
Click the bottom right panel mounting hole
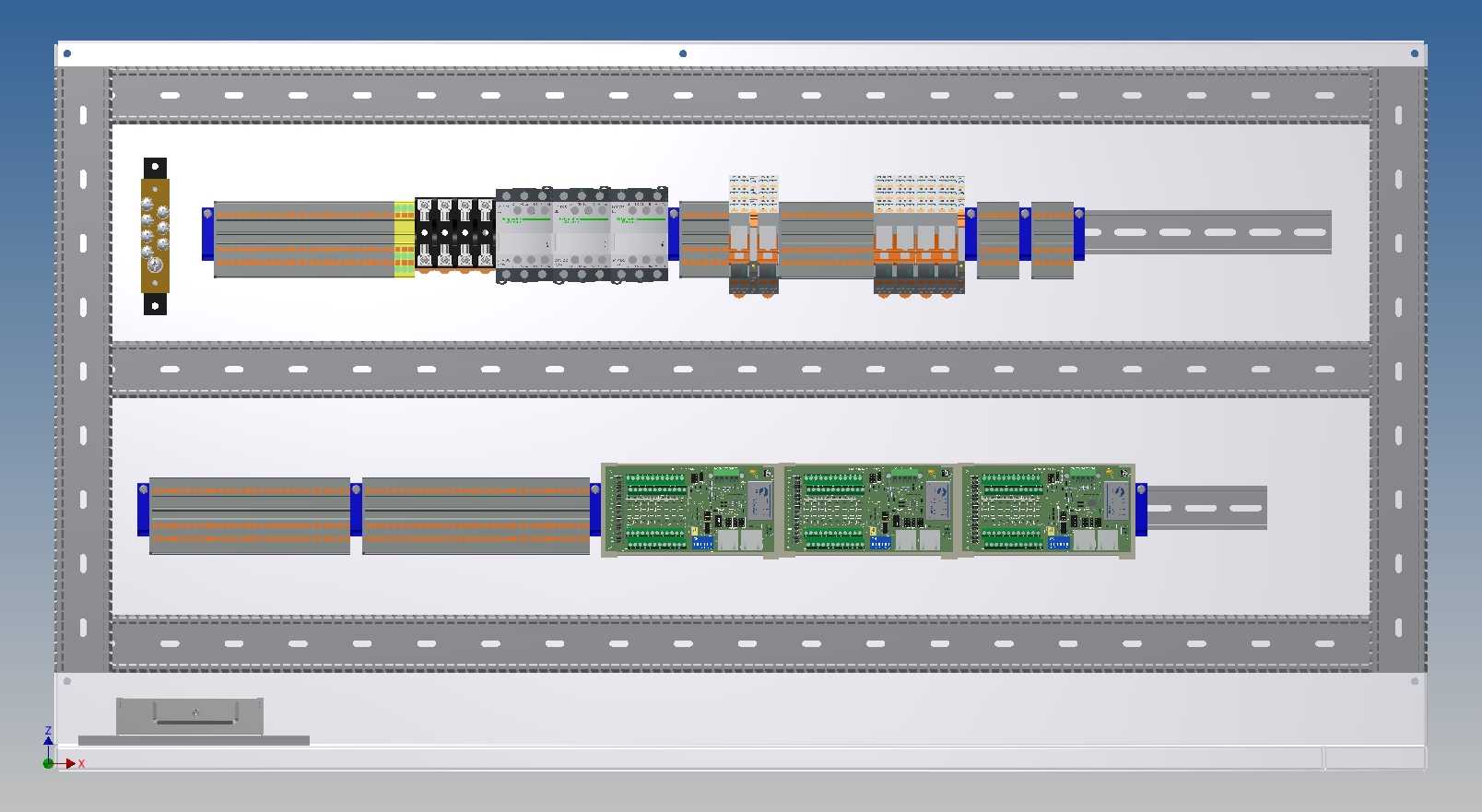coord(1415,681)
